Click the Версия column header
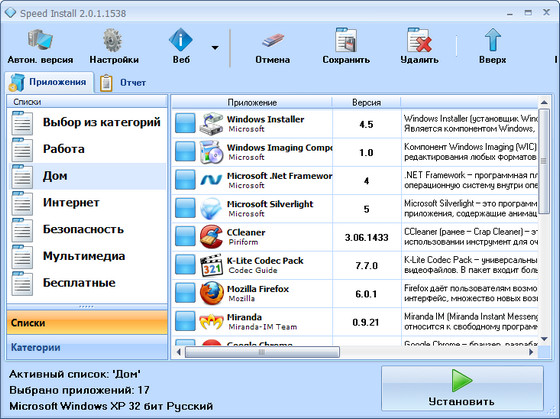 (366, 103)
